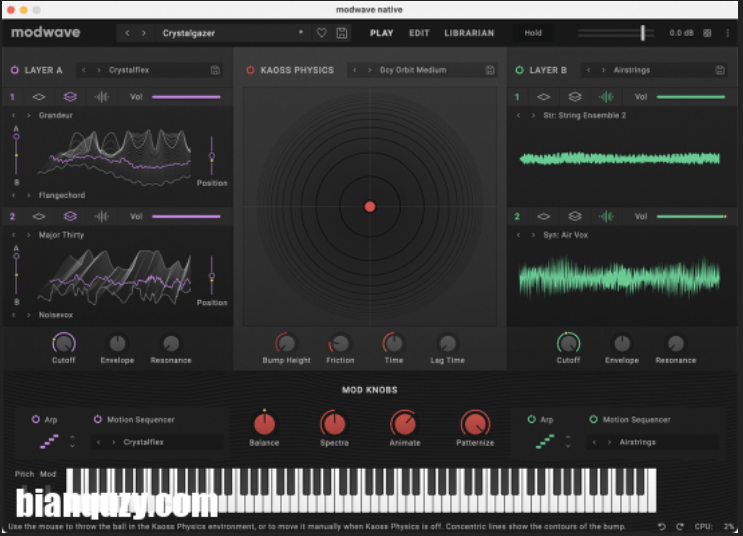
Task: Select the previous Kaoss Physics preset
Action: click(x=354, y=70)
